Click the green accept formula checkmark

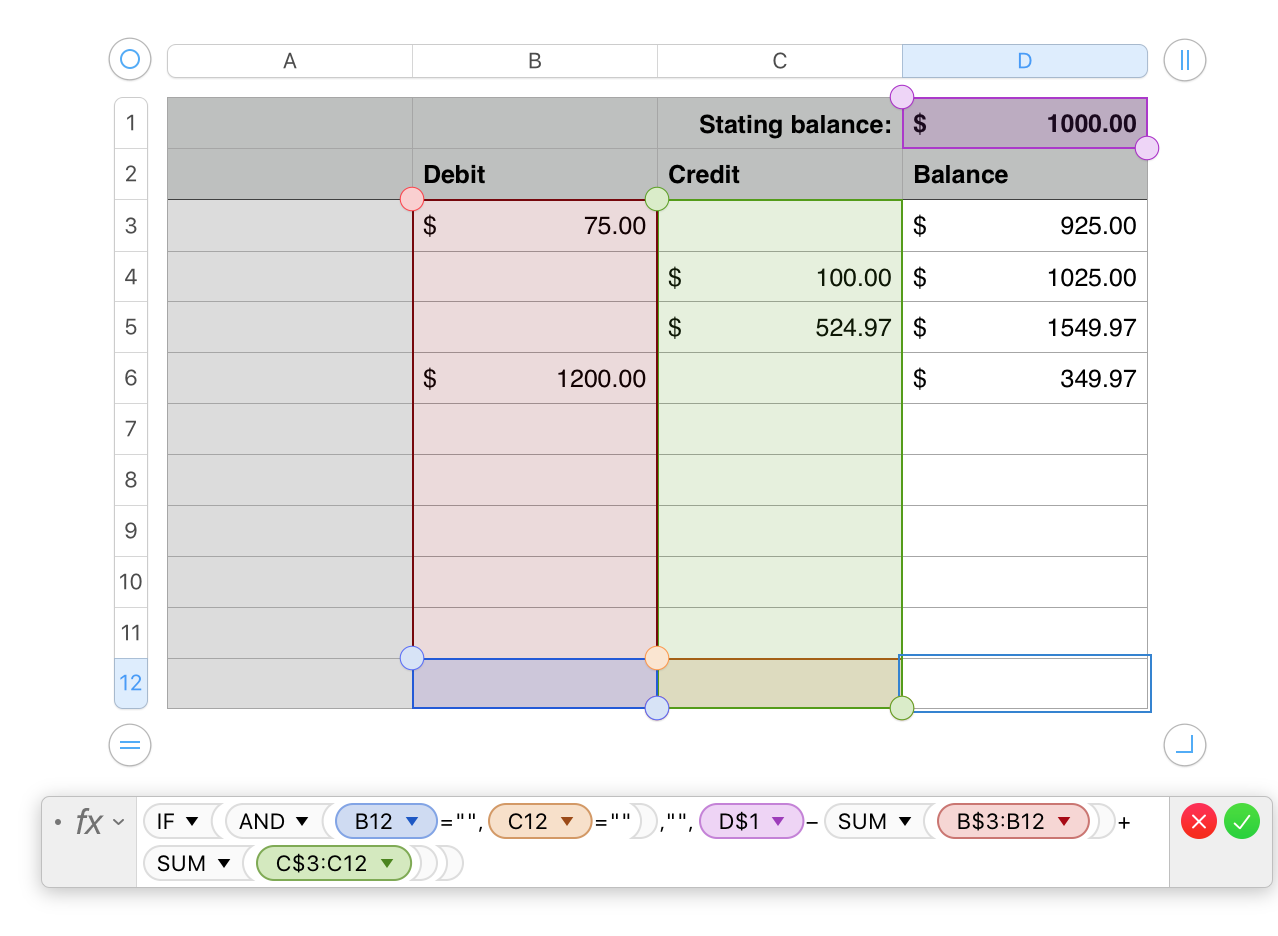pyautogui.click(x=1241, y=822)
